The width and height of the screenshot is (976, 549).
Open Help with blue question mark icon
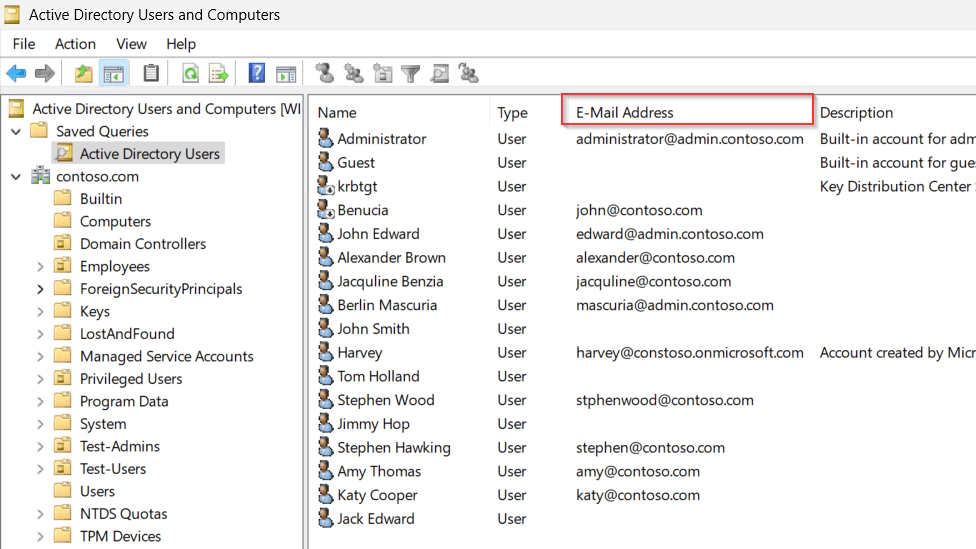click(x=256, y=73)
